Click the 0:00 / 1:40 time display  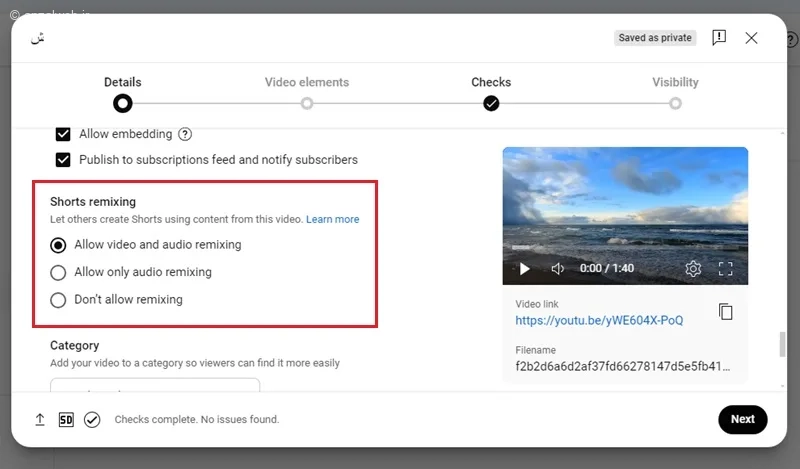[607, 268]
